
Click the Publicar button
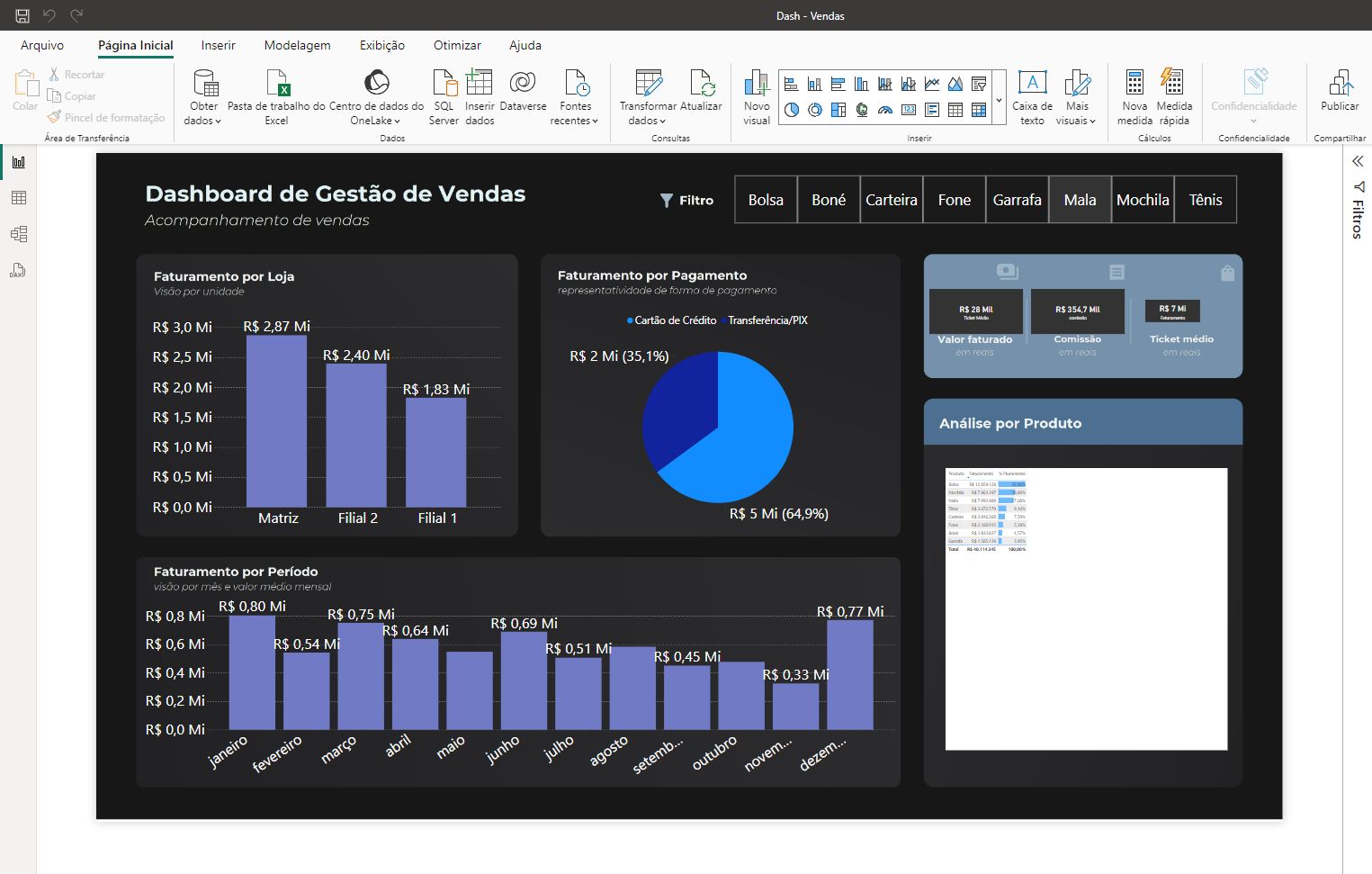1340,90
